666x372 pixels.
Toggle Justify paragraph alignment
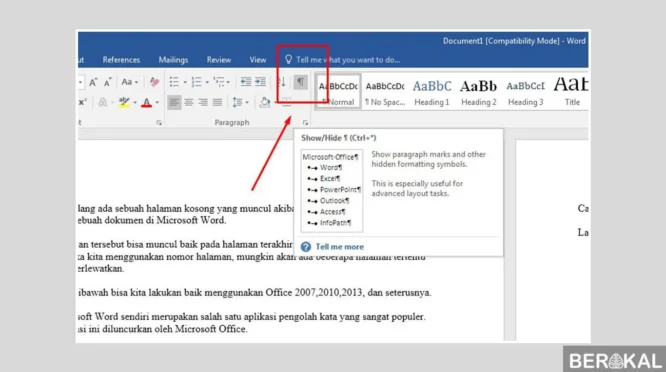(x=217, y=102)
